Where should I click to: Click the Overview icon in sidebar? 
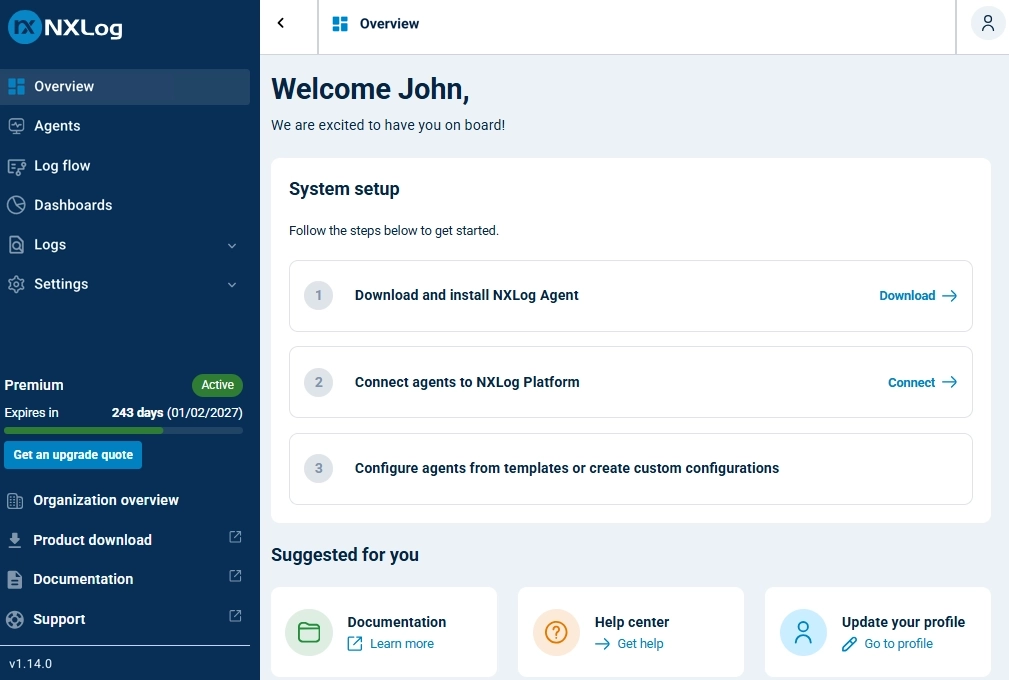click(x=17, y=86)
